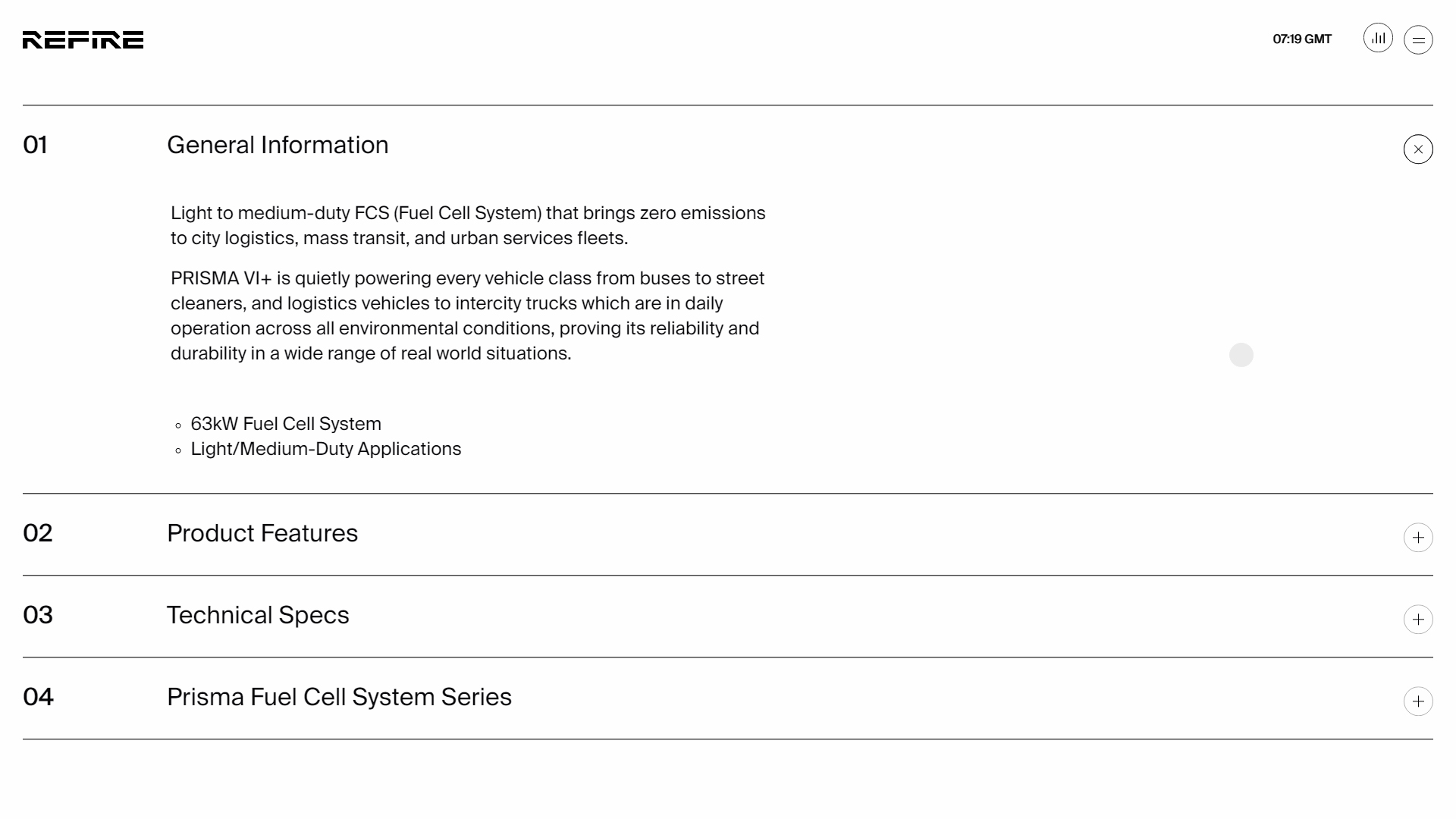
Task: Click the REFIRE logo
Action: point(83,40)
